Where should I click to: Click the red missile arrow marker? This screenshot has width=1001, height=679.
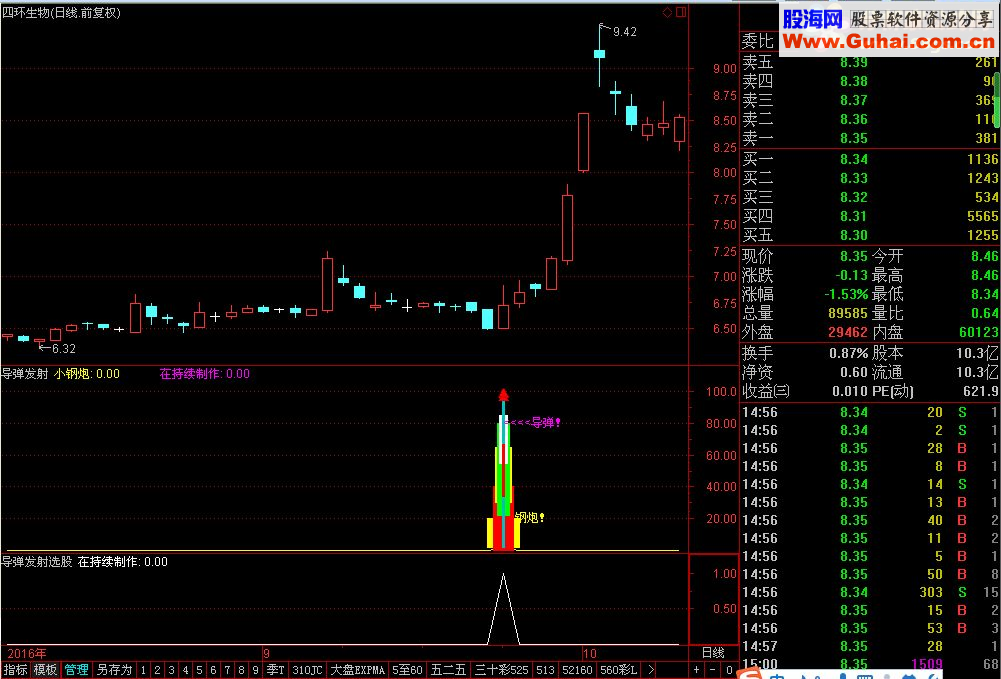(503, 394)
